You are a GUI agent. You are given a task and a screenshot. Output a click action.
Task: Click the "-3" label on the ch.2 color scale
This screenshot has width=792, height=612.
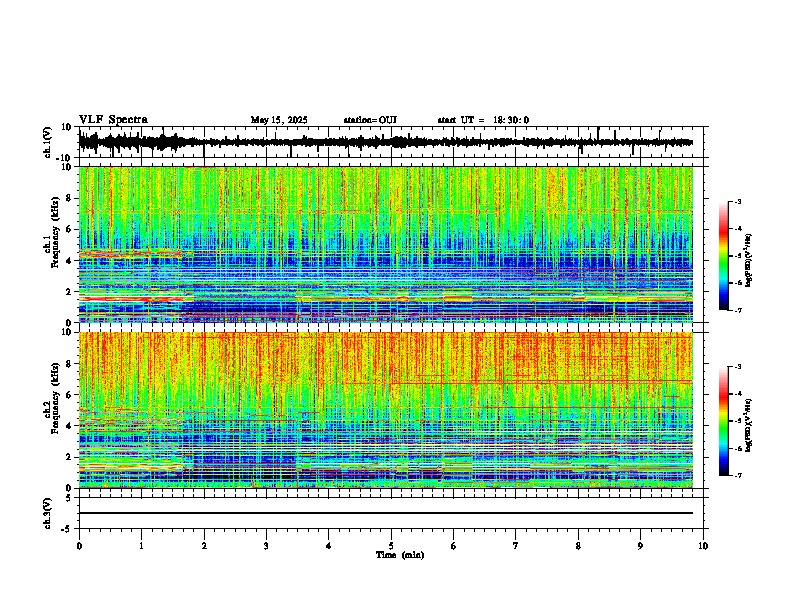(x=738, y=367)
